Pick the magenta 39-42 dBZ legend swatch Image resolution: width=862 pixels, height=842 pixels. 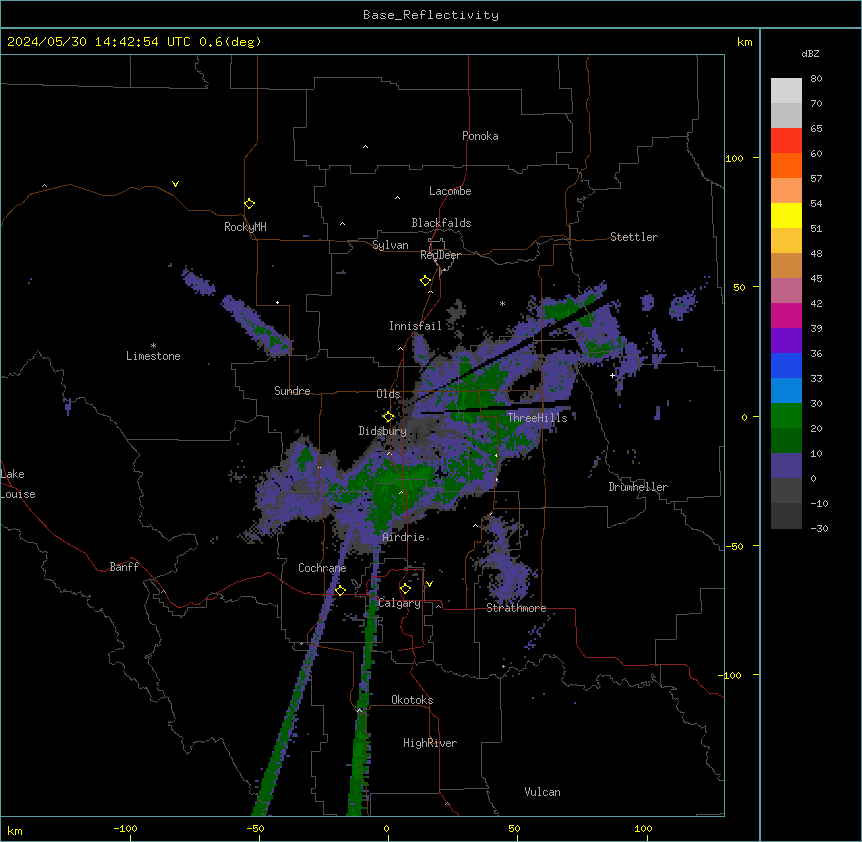tap(786, 315)
